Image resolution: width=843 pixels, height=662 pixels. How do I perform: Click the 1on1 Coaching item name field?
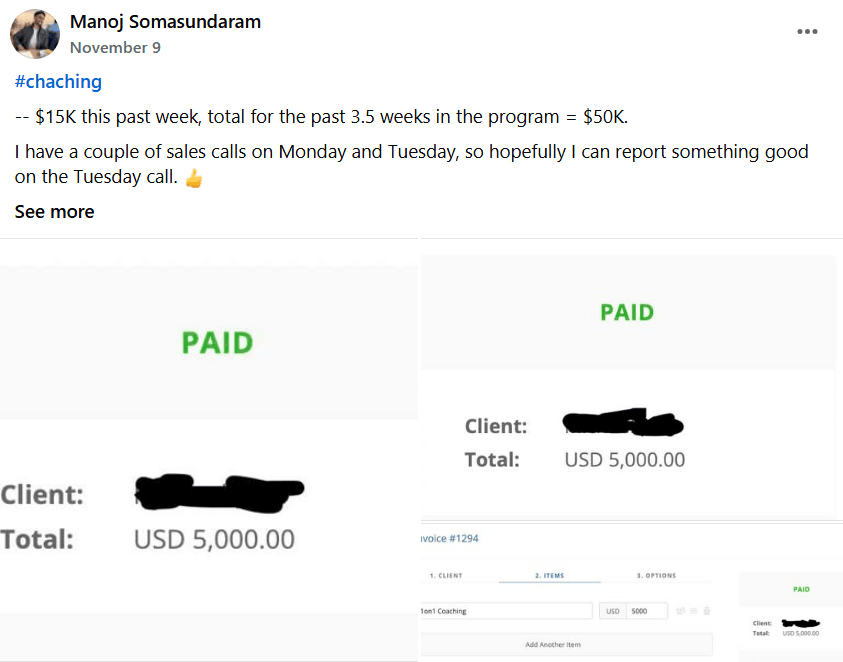click(506, 610)
